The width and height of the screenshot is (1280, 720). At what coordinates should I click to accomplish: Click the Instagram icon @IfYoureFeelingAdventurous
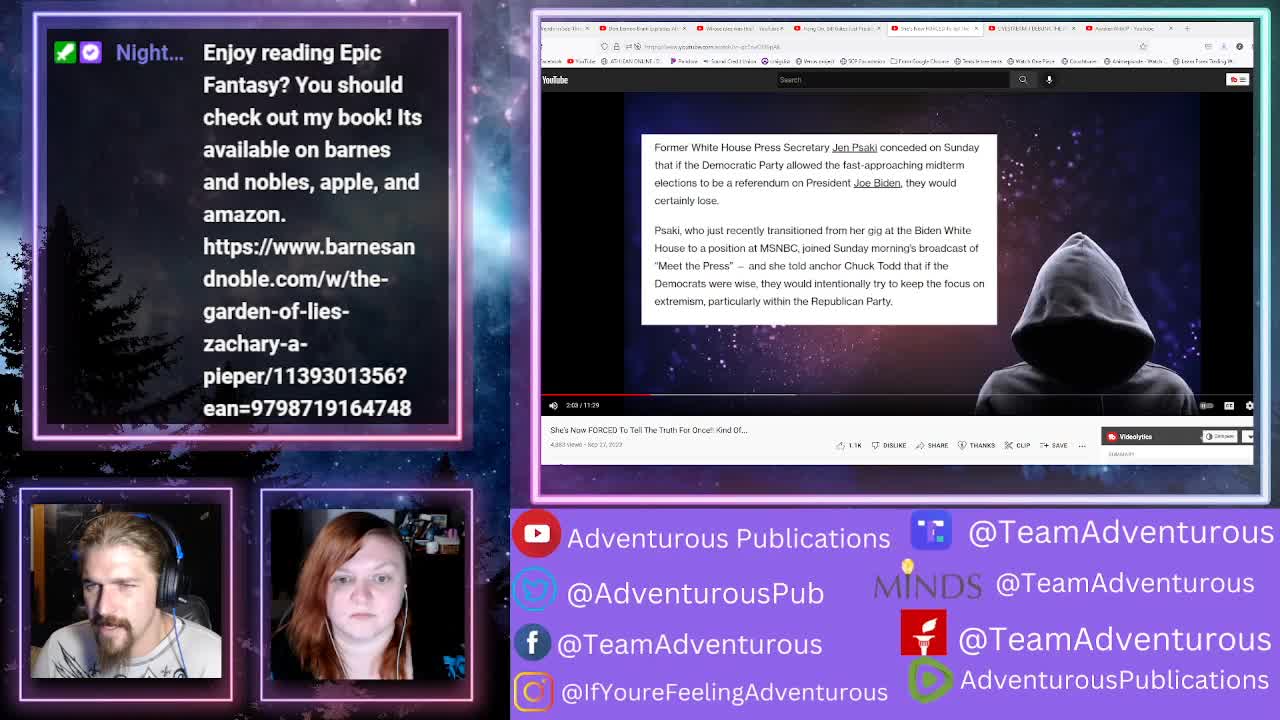[533, 691]
